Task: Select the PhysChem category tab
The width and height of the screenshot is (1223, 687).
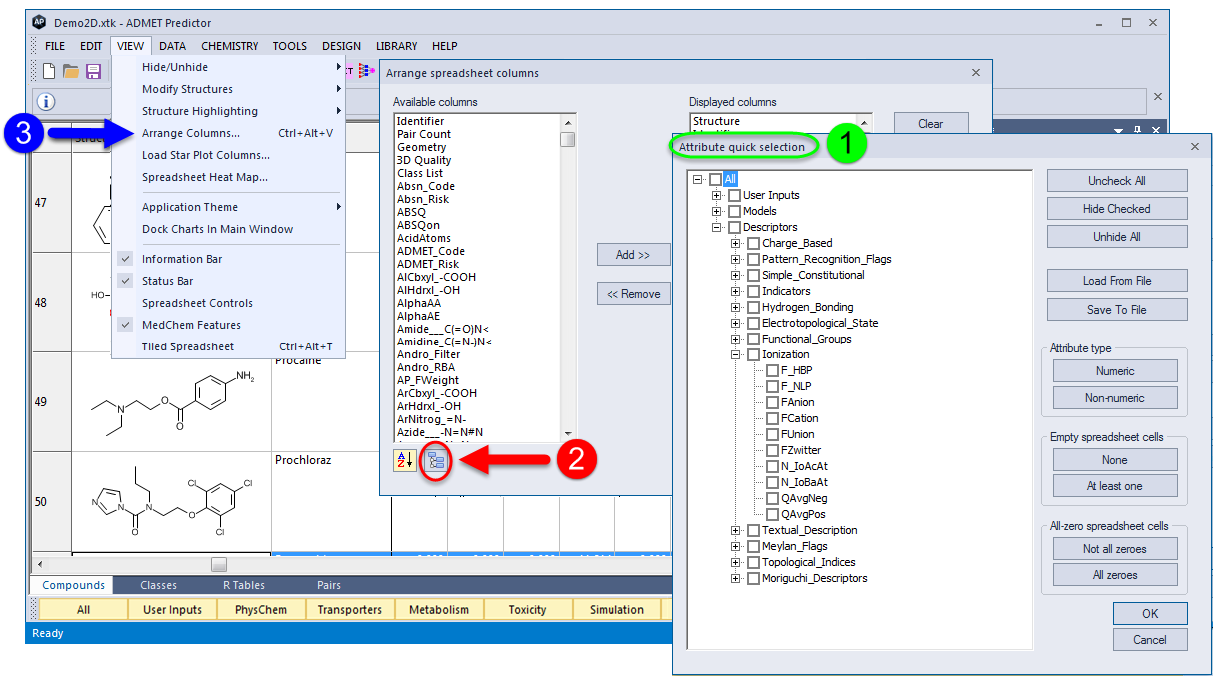Action: pos(261,609)
